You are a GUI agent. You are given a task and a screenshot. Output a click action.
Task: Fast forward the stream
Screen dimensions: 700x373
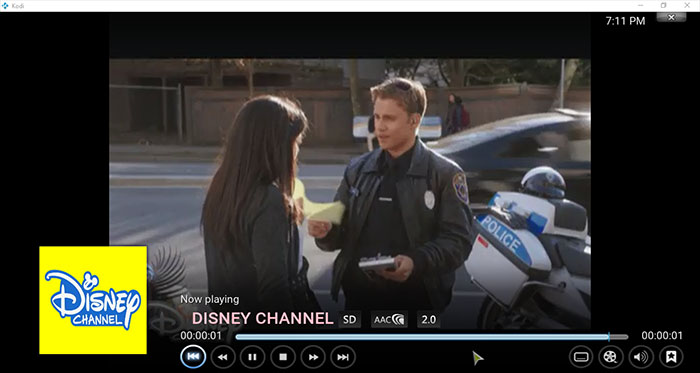[313, 357]
